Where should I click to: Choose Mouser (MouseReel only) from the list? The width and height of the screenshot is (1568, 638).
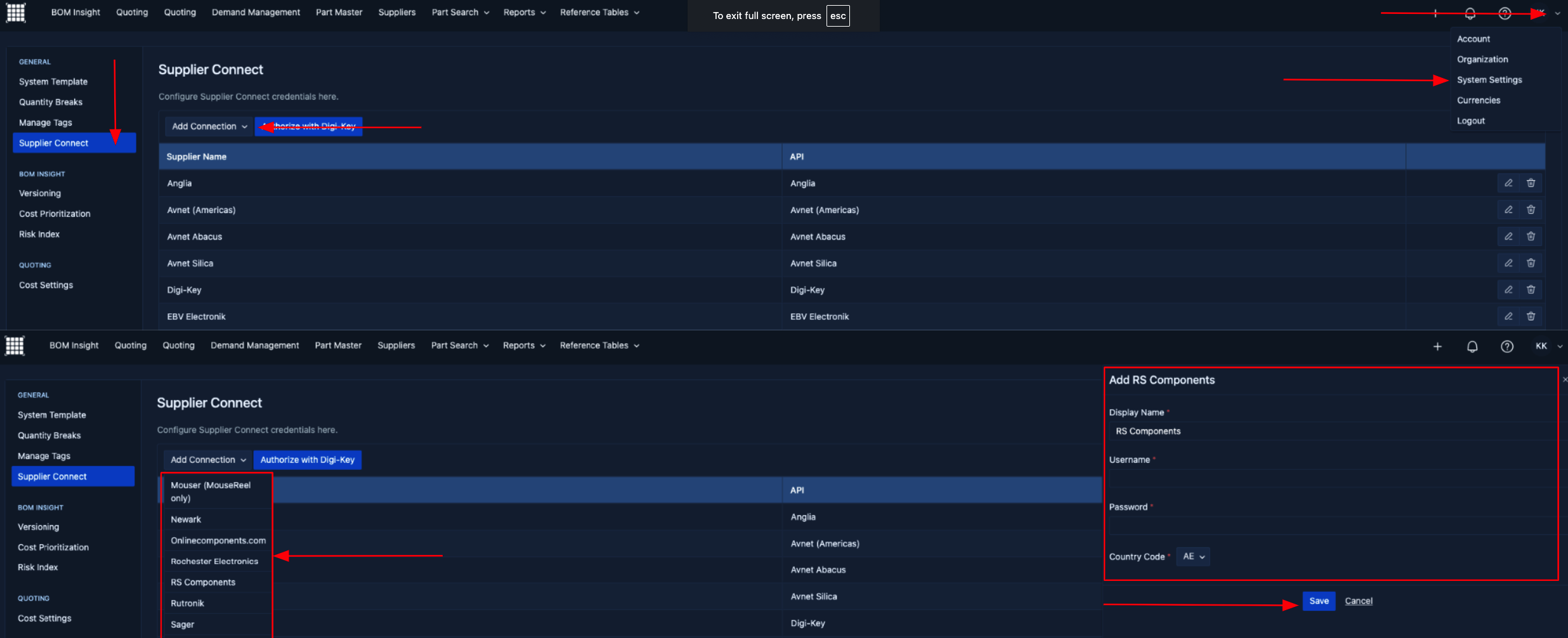tap(211, 492)
